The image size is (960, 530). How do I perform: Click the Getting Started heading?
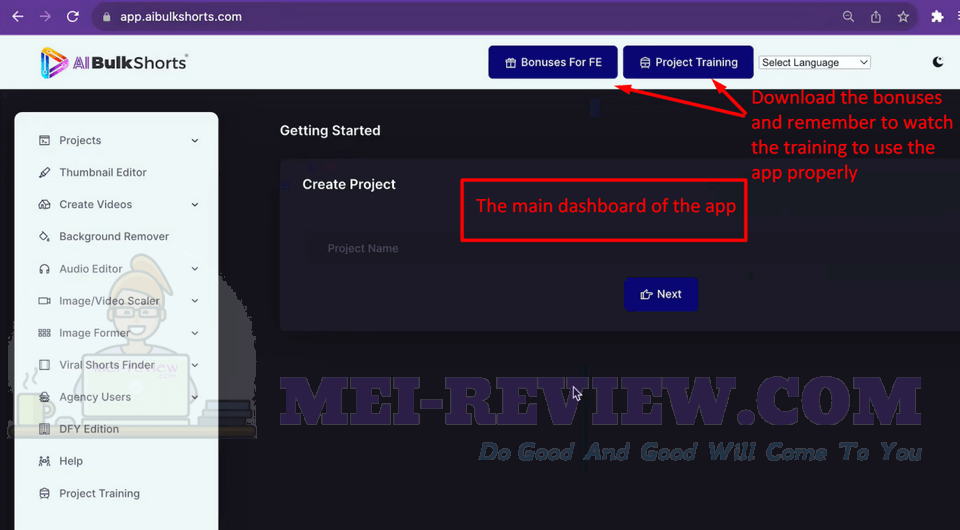[x=330, y=130]
